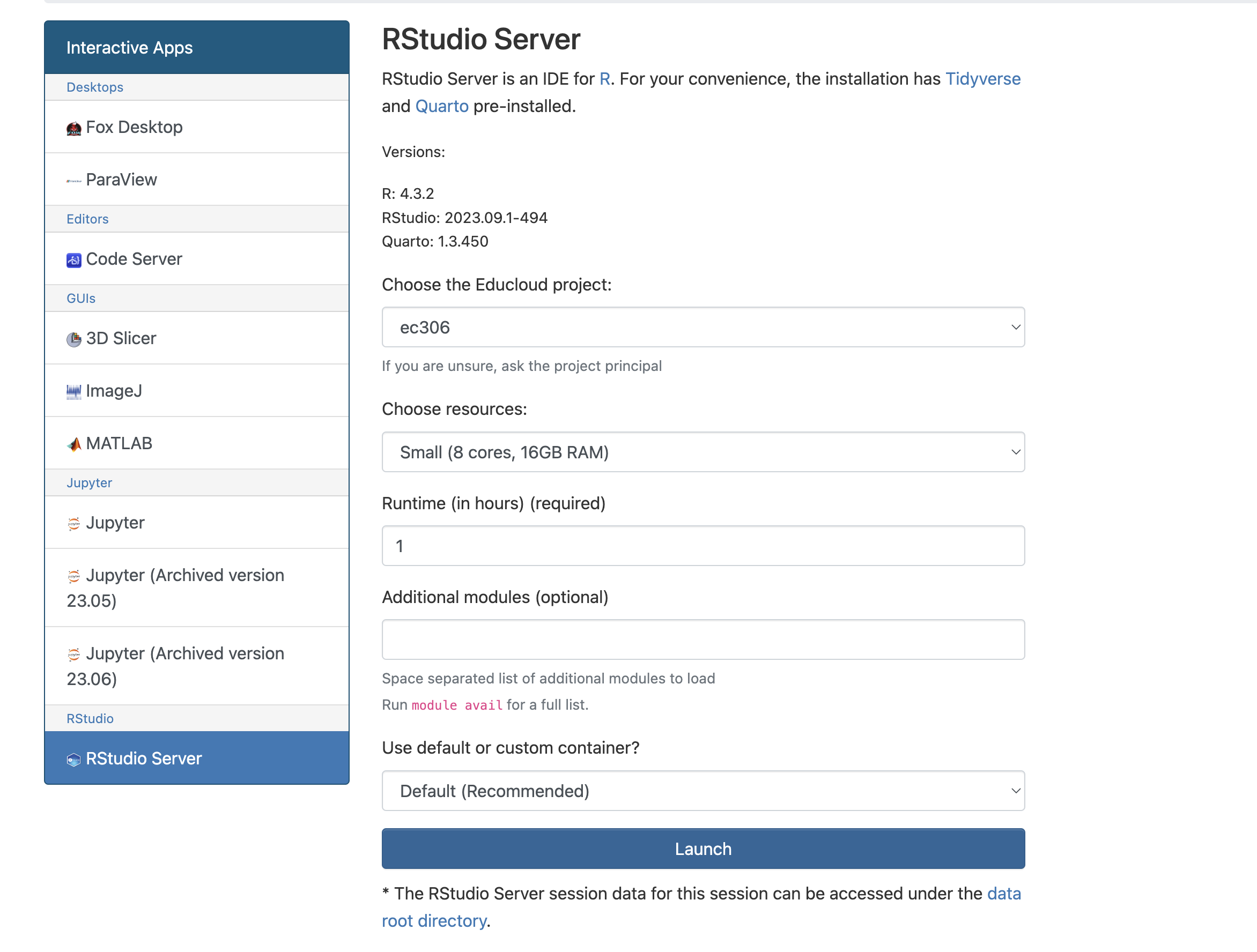The height and width of the screenshot is (952, 1257).
Task: Click the RStudio Server icon
Action: (x=74, y=760)
